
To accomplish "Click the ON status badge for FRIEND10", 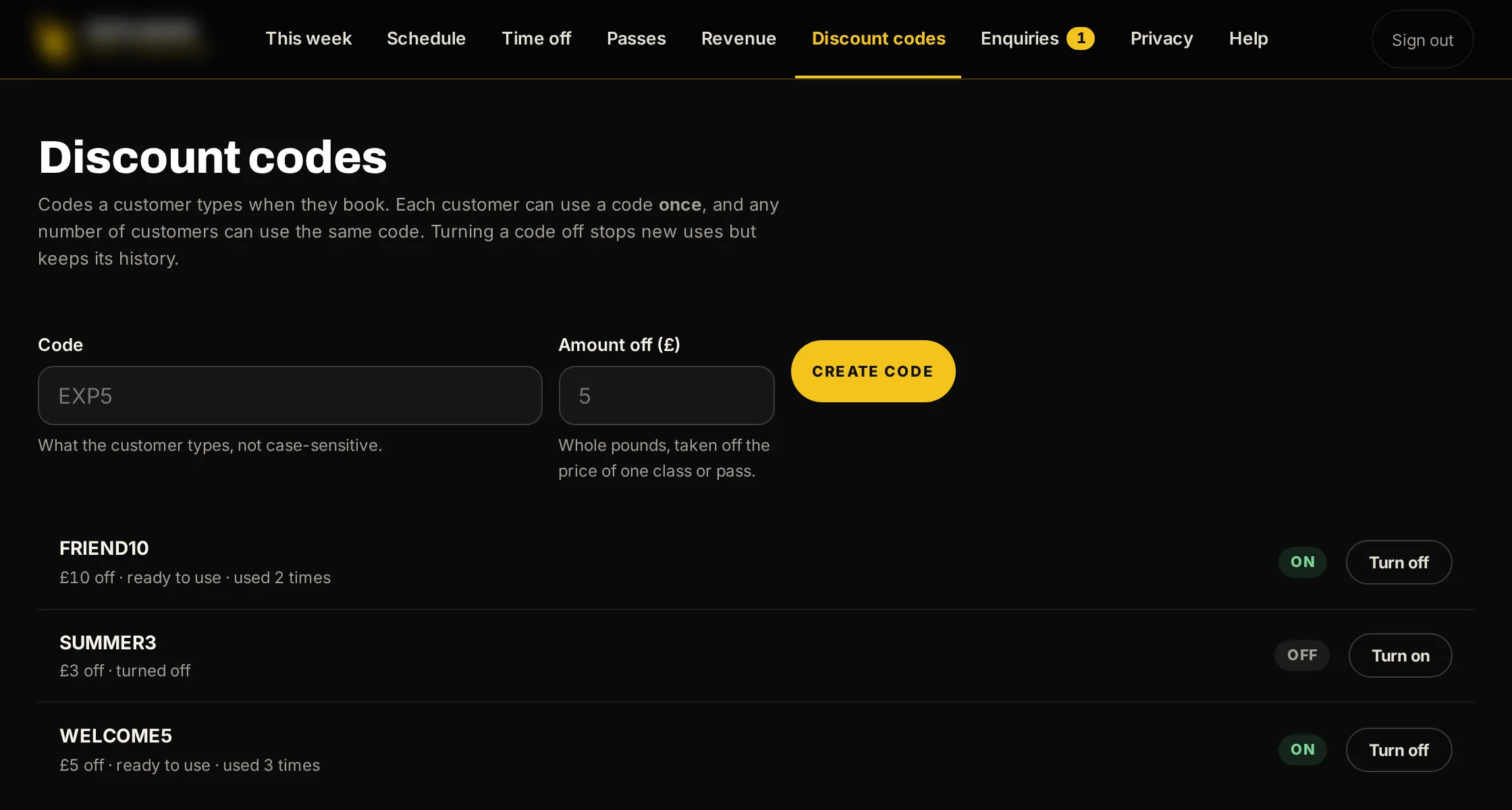I will click(1303, 562).
